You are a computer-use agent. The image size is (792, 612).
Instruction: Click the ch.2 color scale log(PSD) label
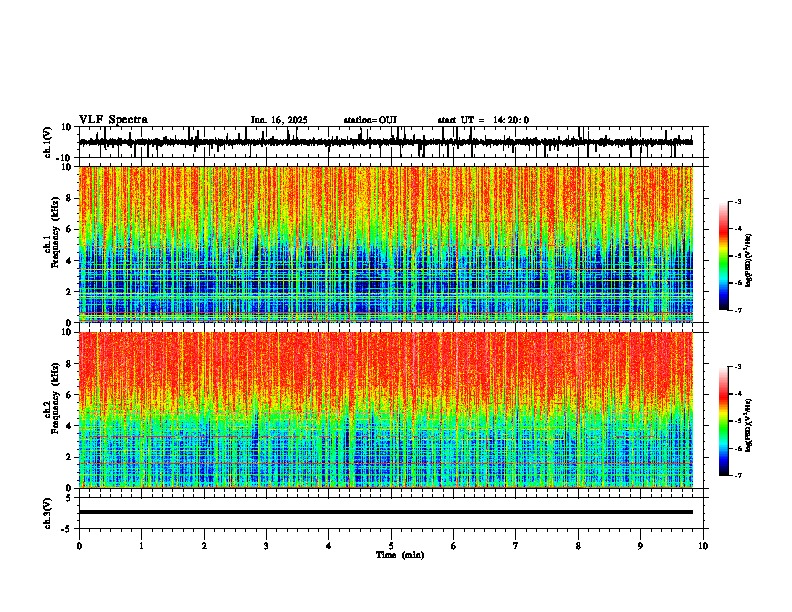[749, 425]
